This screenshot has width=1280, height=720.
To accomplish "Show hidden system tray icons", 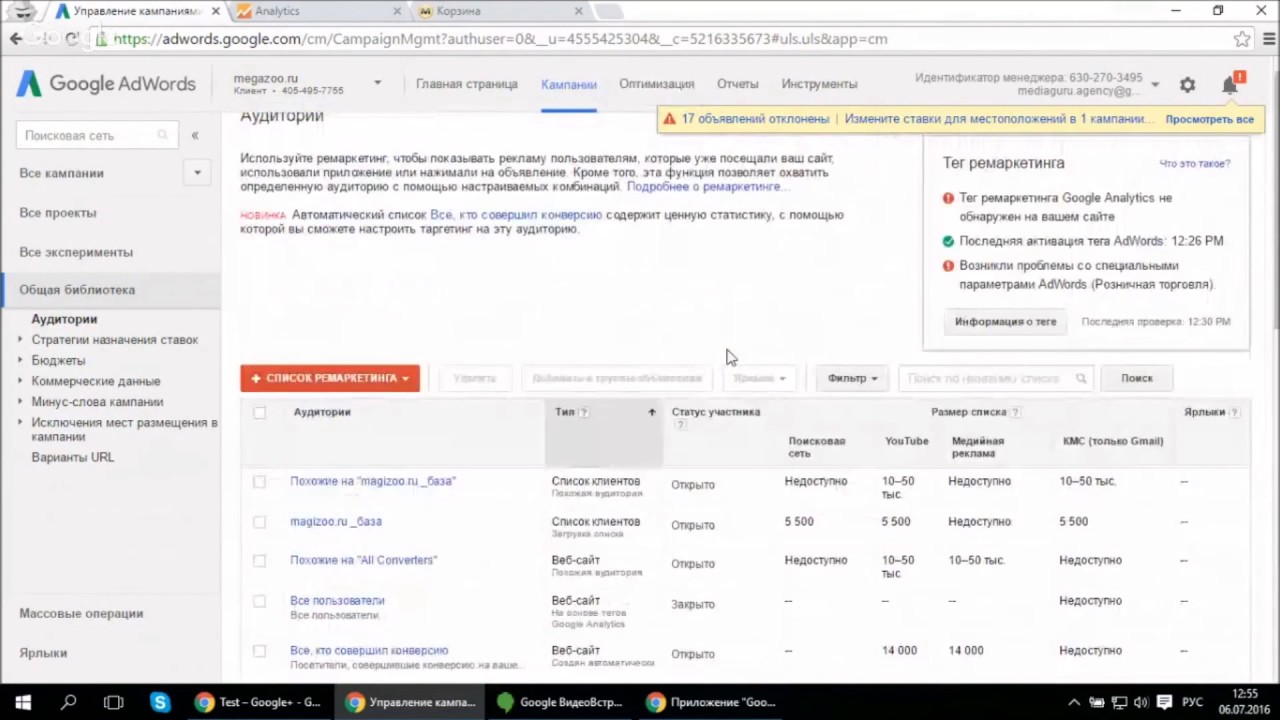I will [x=1074, y=702].
